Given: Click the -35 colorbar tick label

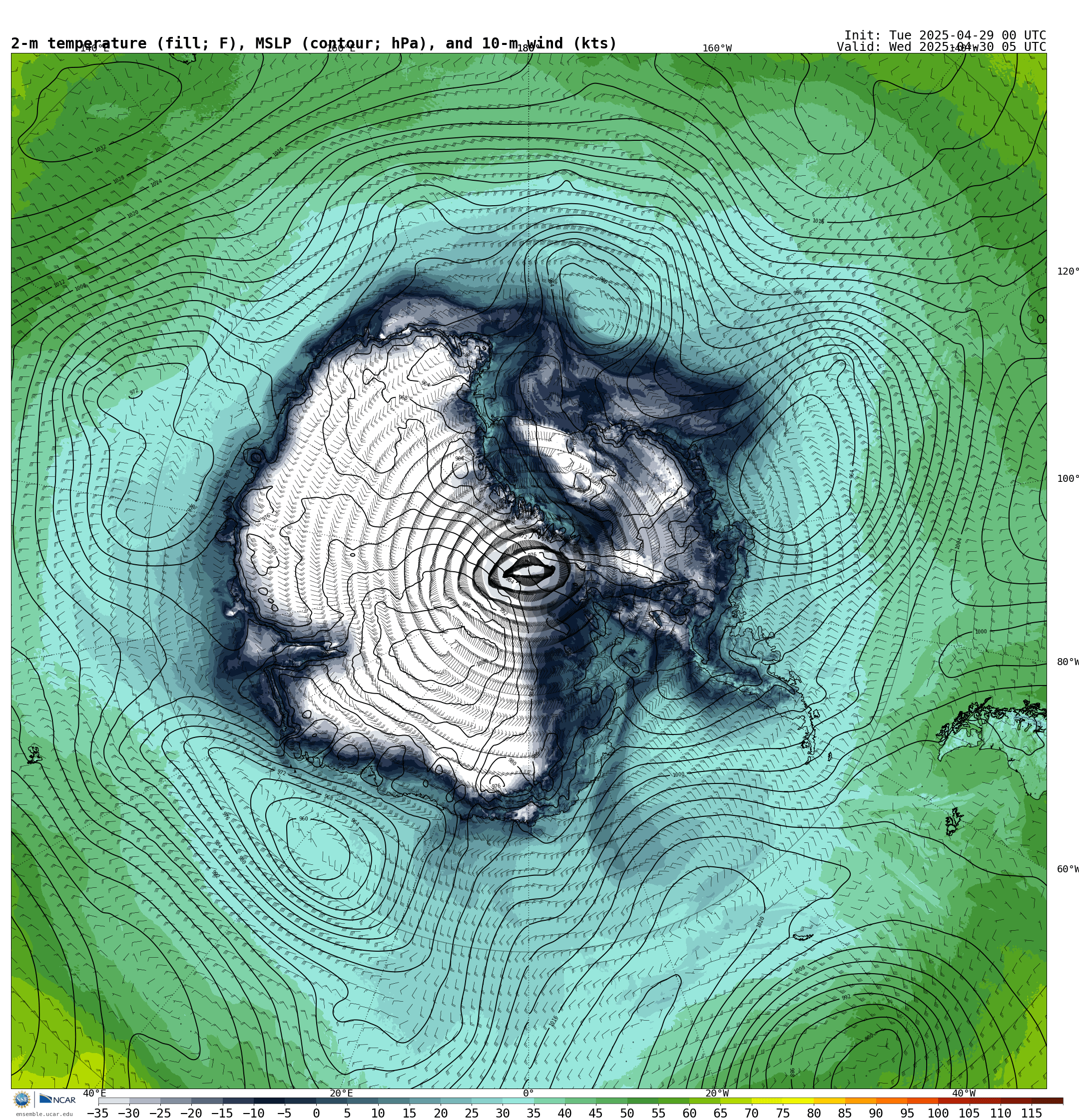Looking at the screenshot, I should click(98, 1113).
